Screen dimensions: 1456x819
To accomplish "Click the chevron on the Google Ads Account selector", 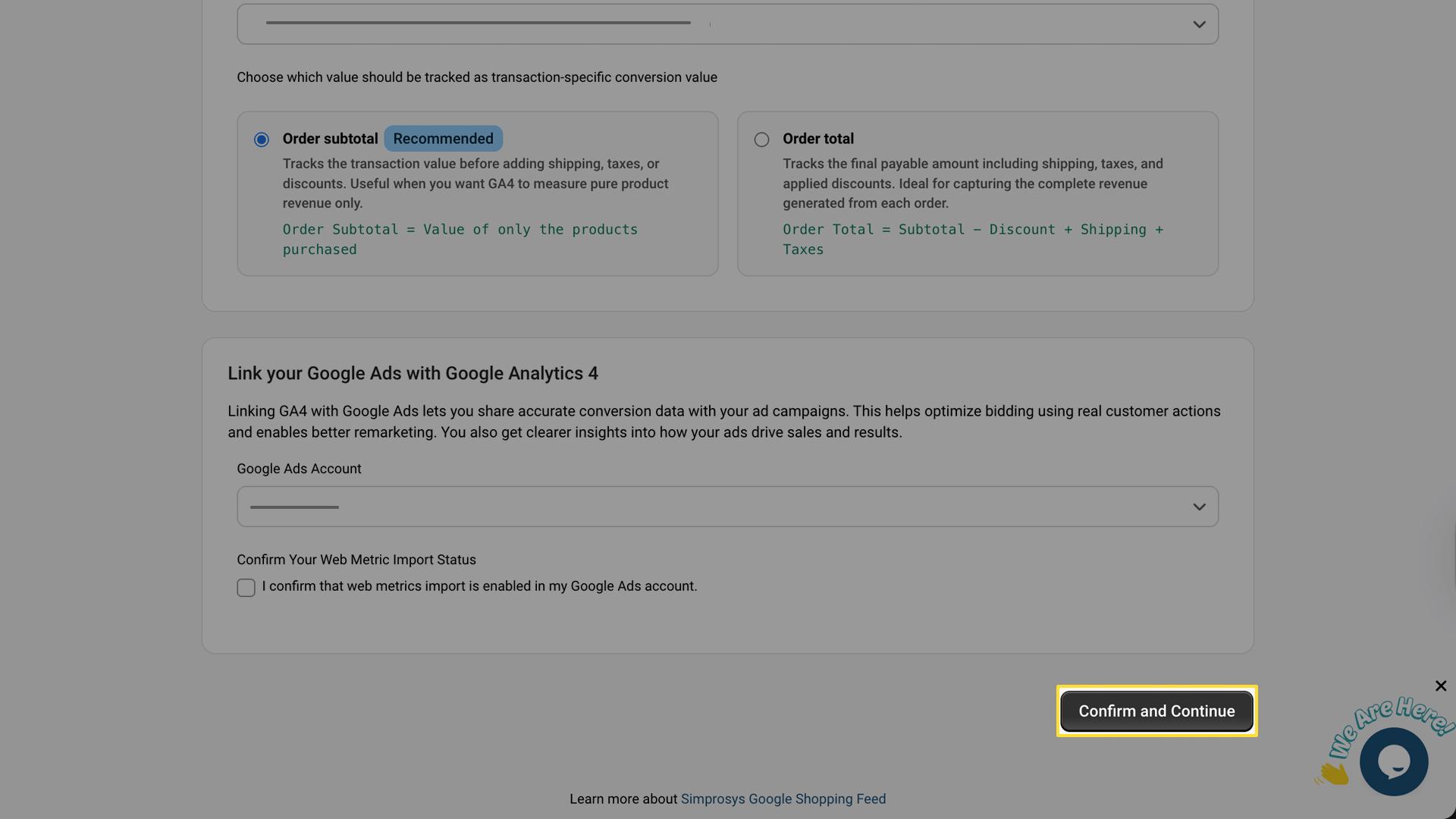I will 1198,507.
